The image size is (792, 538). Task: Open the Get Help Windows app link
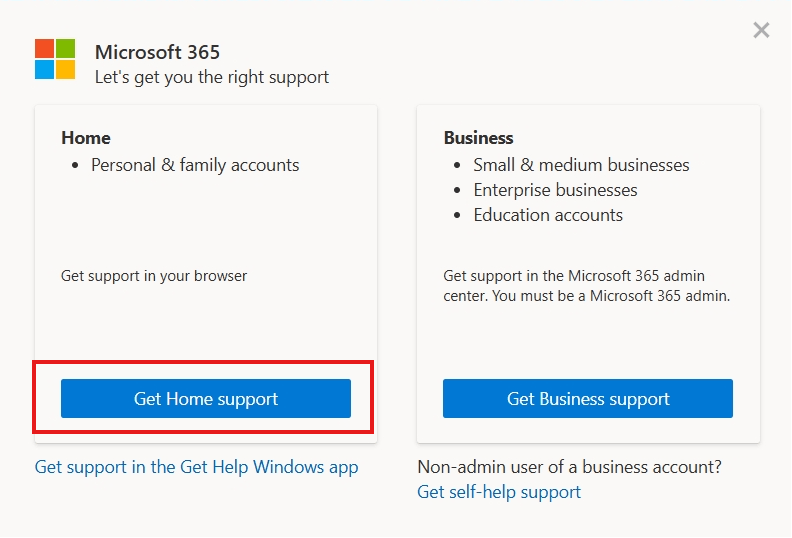196,467
